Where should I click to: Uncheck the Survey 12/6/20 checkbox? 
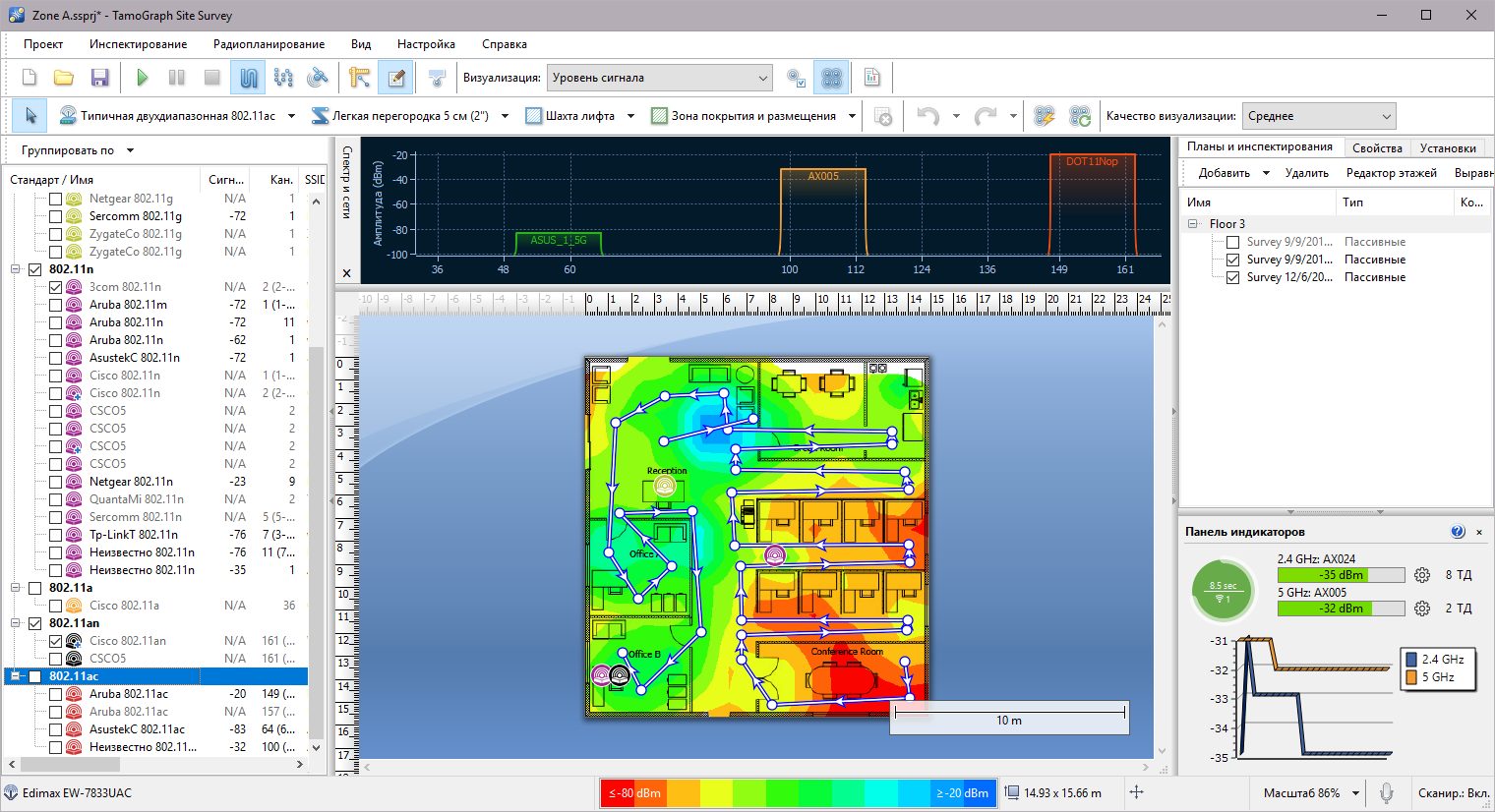coord(1232,277)
